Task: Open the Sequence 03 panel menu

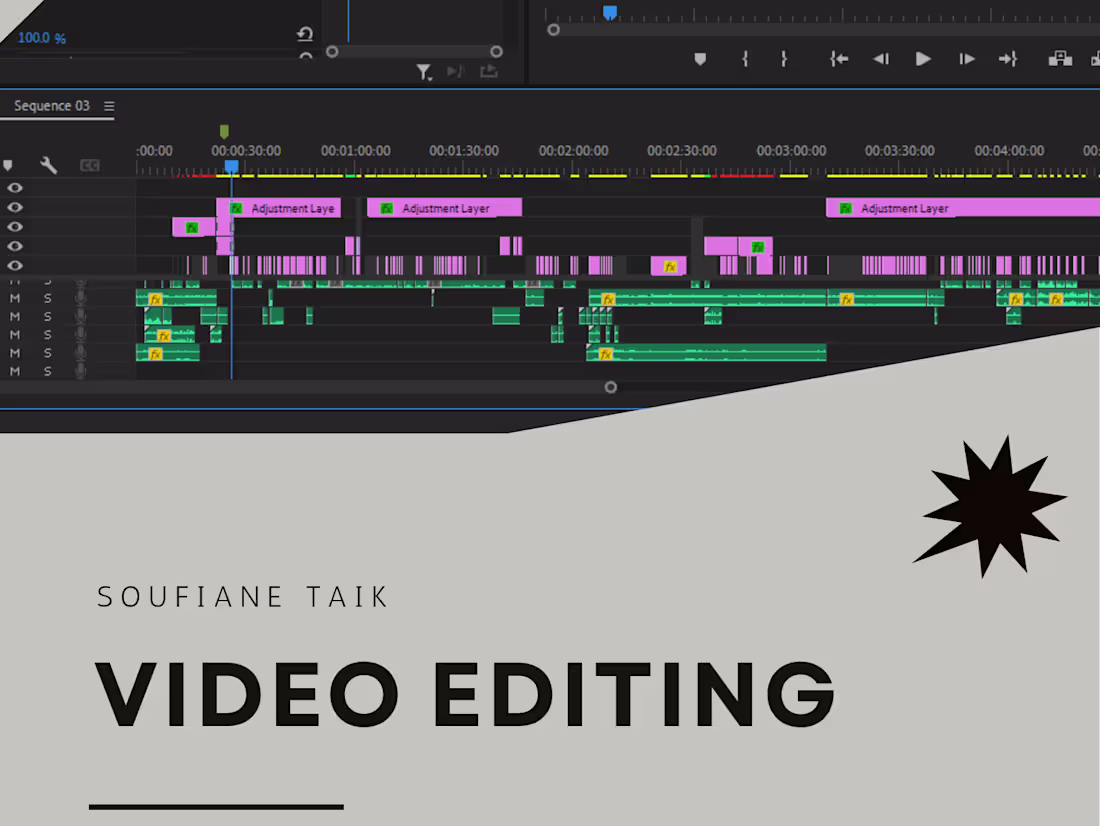Action: coord(111,106)
